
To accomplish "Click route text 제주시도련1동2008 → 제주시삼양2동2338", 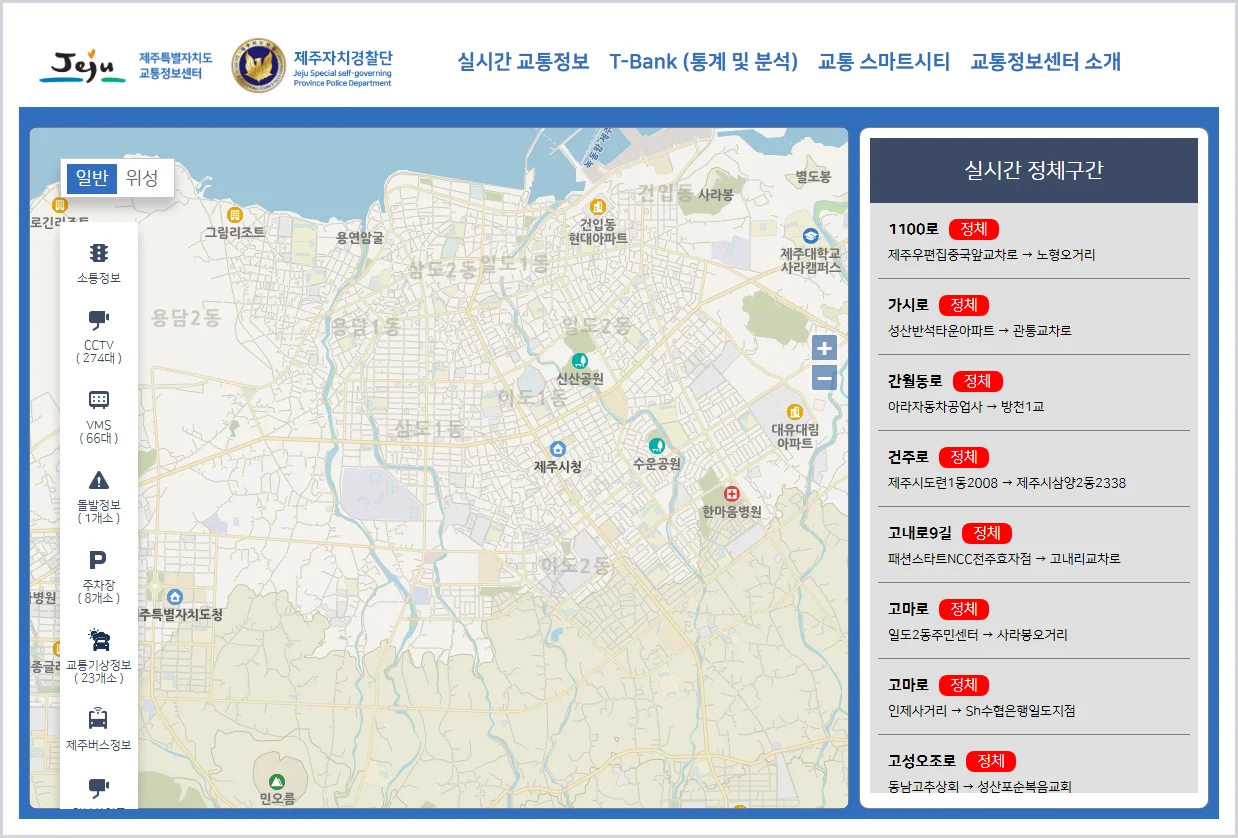I will pos(1007,483).
